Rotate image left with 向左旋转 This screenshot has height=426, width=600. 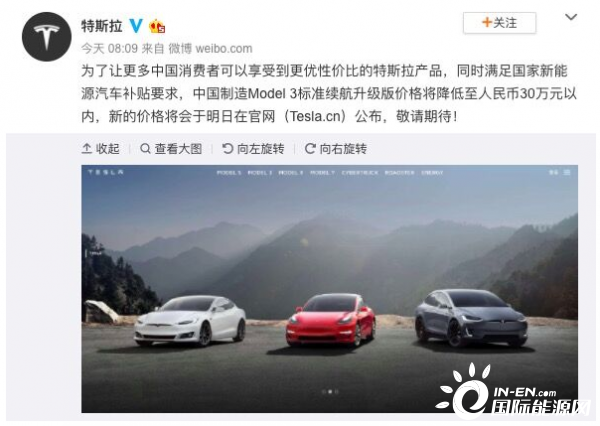pyautogui.click(x=253, y=149)
